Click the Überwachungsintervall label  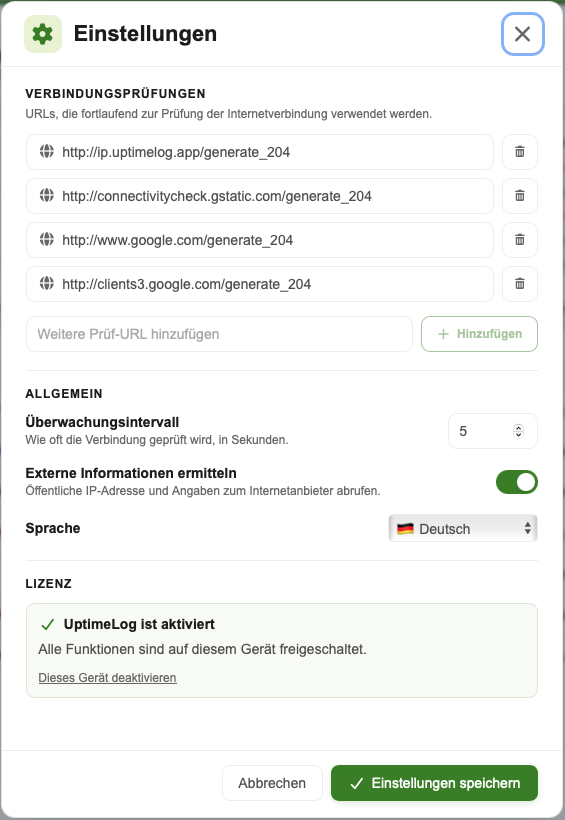click(x=102, y=422)
